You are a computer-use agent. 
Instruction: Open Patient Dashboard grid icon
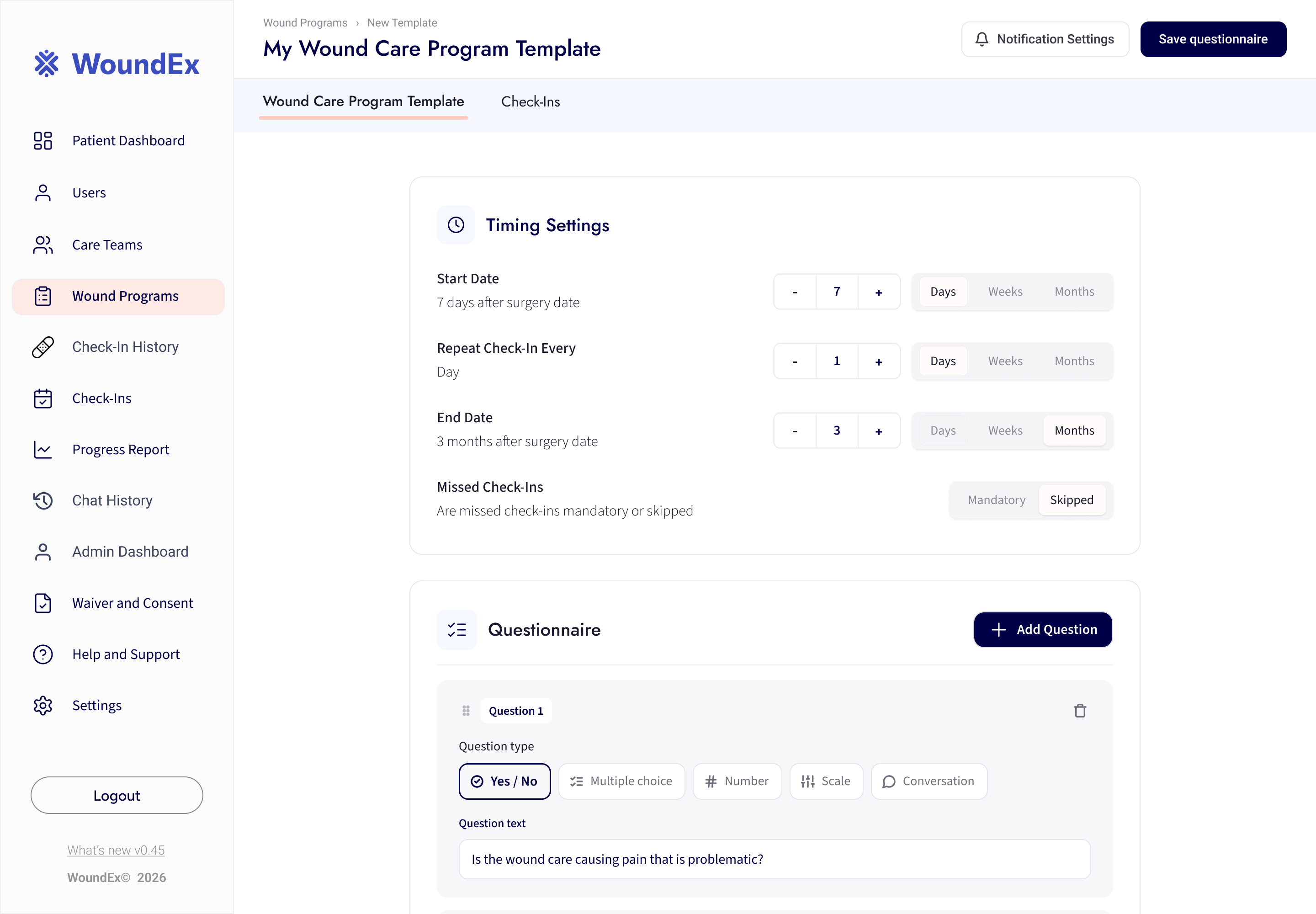click(43, 141)
